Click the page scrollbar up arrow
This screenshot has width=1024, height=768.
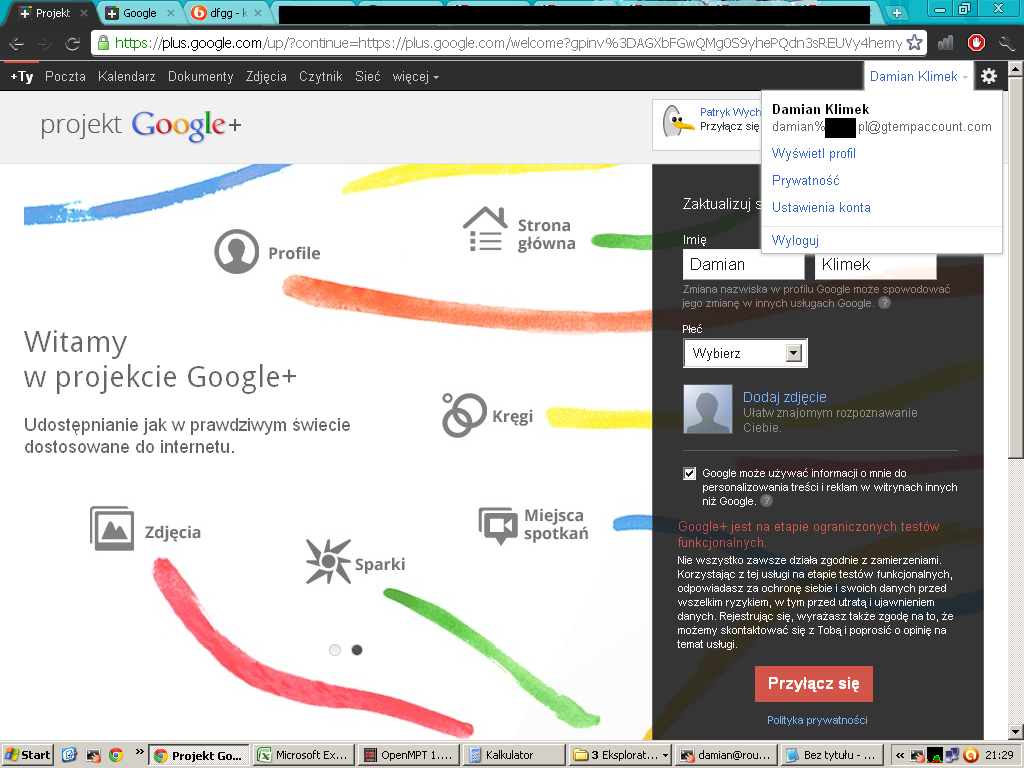pyautogui.click(x=1016, y=69)
